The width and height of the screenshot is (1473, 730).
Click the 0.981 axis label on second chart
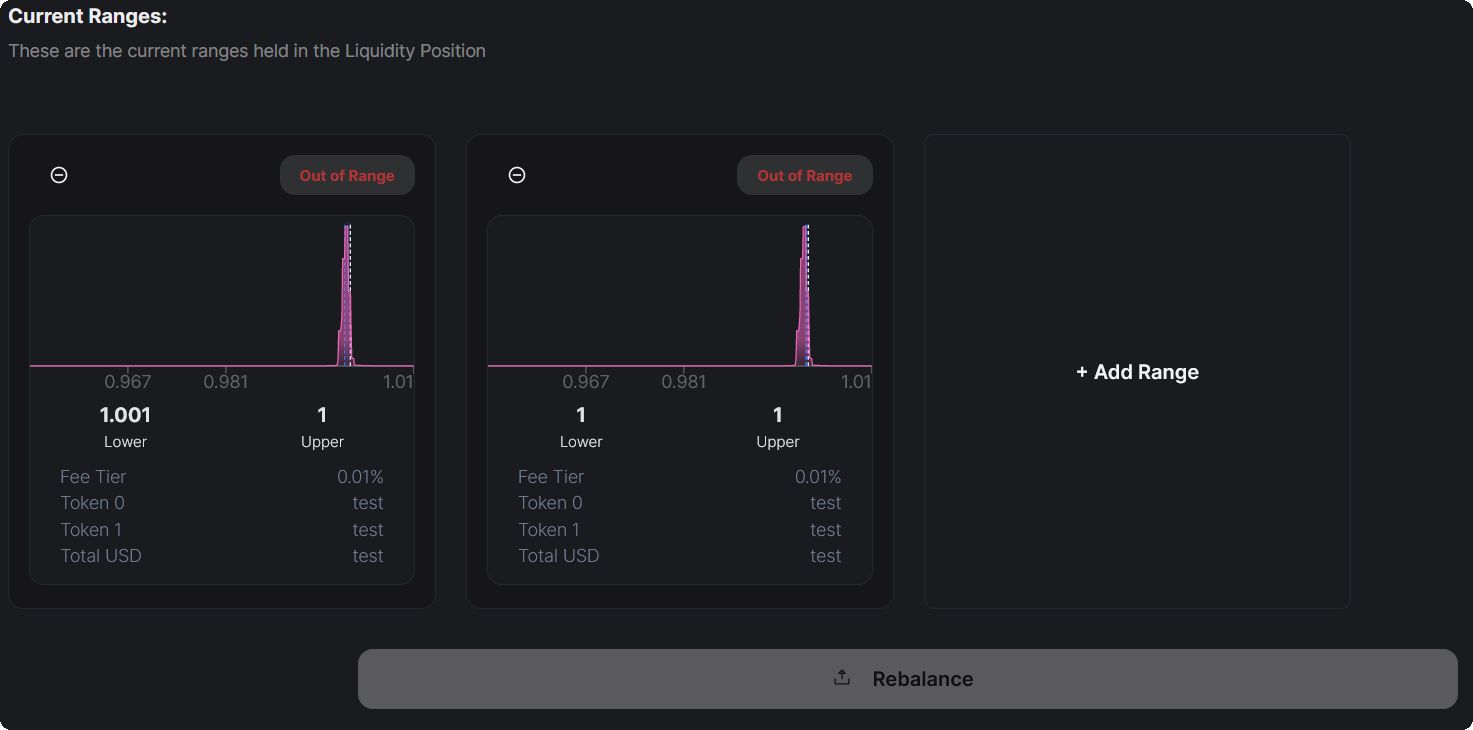pyautogui.click(x=684, y=382)
